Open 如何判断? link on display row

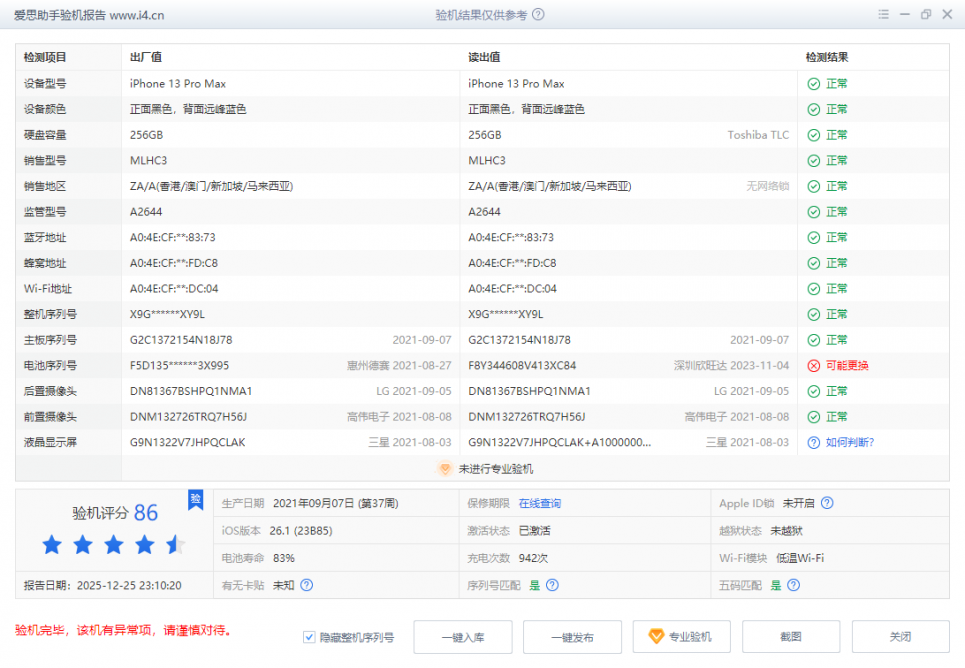click(849, 442)
